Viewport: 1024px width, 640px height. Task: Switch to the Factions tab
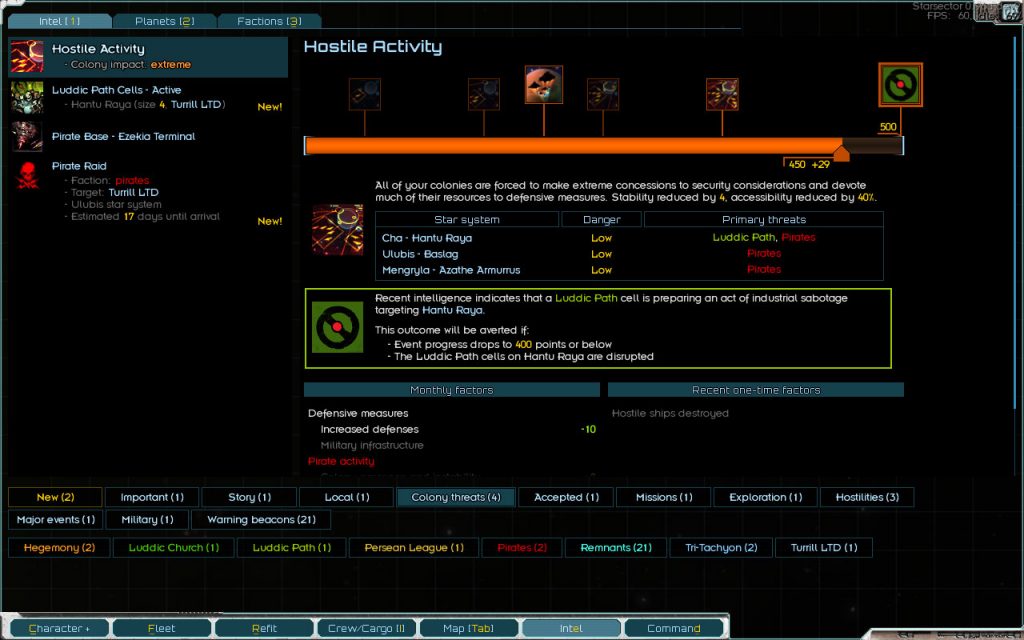(268, 21)
